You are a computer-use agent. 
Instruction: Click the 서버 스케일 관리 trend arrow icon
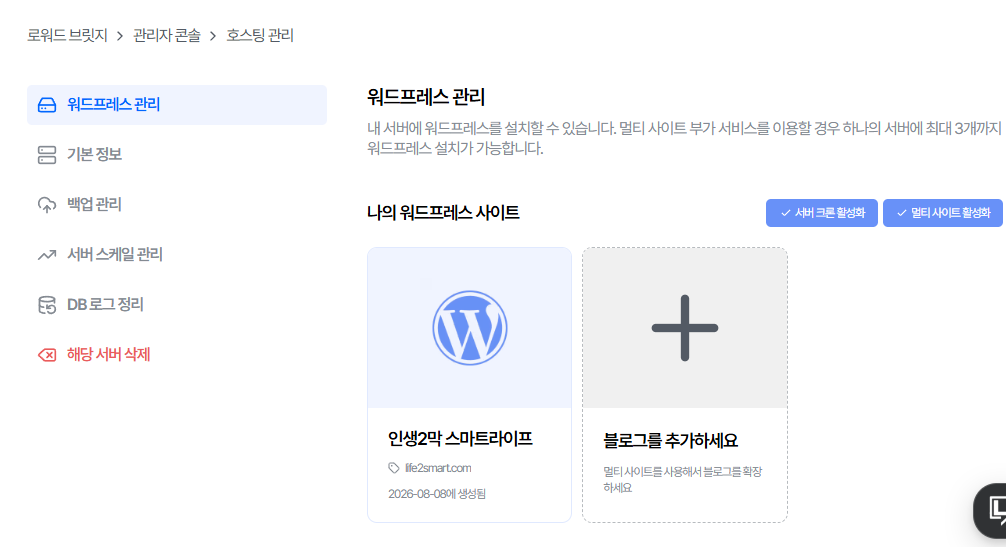click(47, 255)
